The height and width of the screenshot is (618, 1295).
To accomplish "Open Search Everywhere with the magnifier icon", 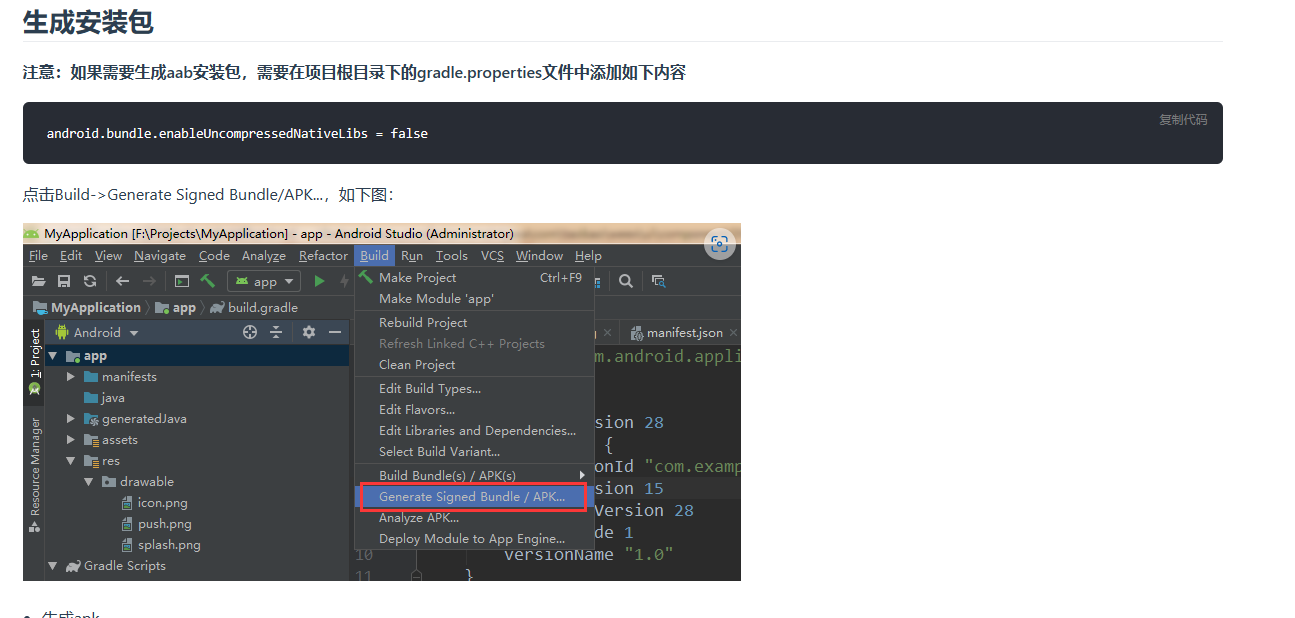I will tap(626, 281).
